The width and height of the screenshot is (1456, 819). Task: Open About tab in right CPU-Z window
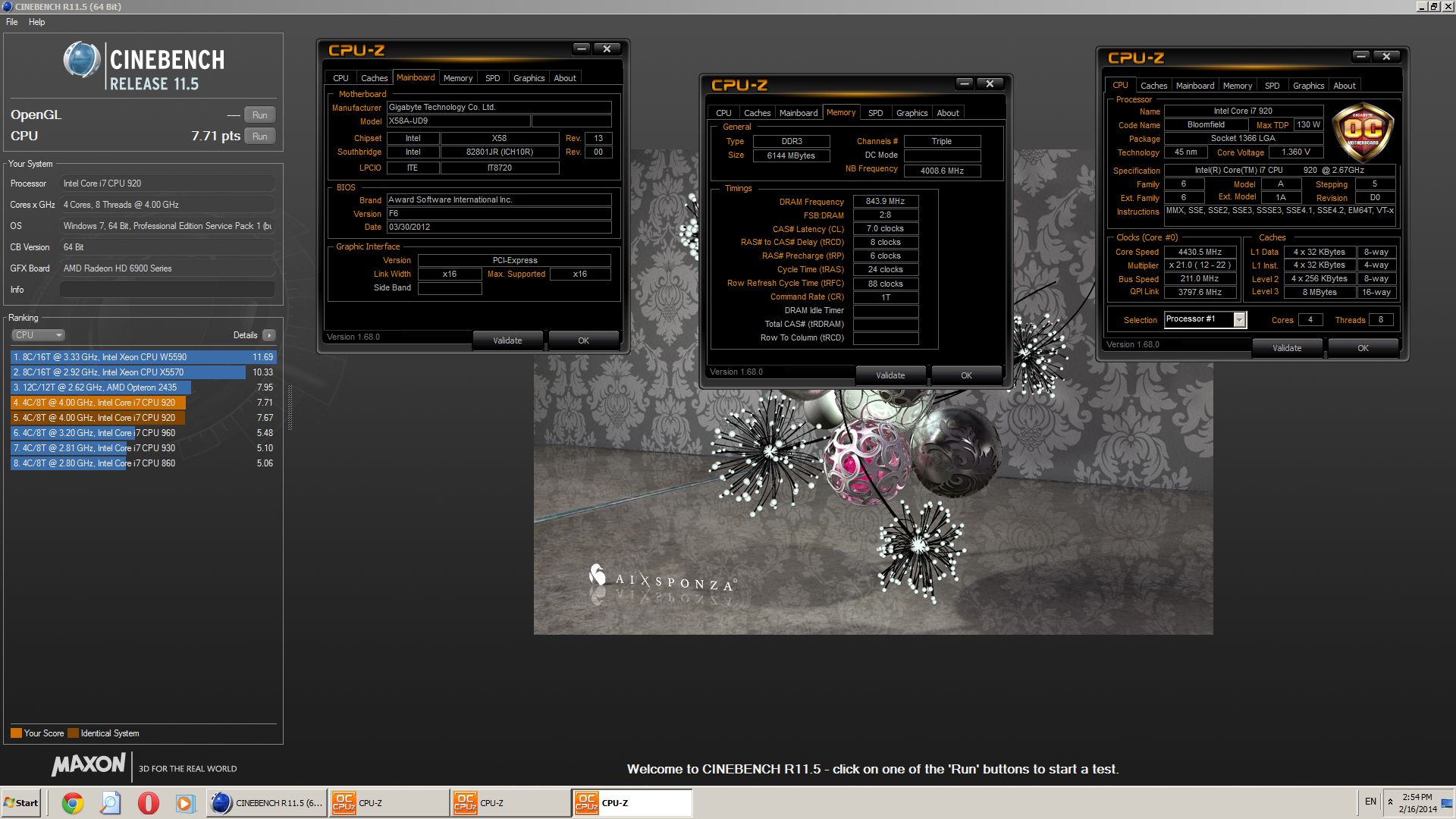[1345, 86]
